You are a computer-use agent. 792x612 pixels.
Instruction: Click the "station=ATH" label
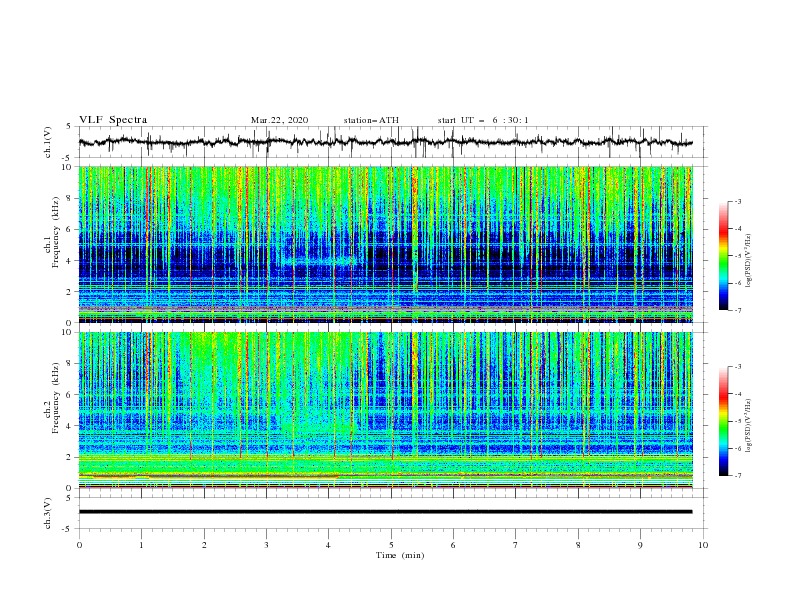(x=371, y=120)
